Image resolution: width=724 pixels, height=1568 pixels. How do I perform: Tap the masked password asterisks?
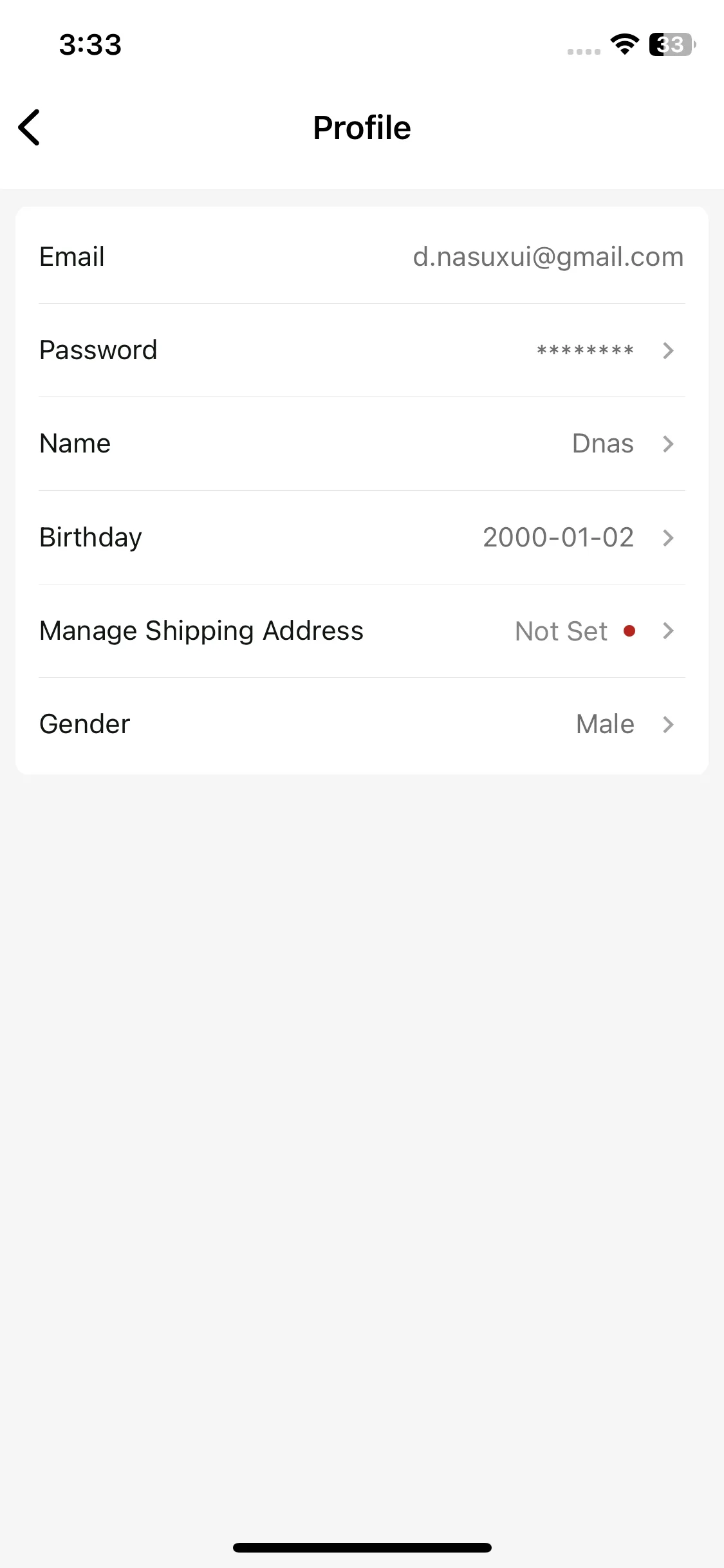point(585,351)
